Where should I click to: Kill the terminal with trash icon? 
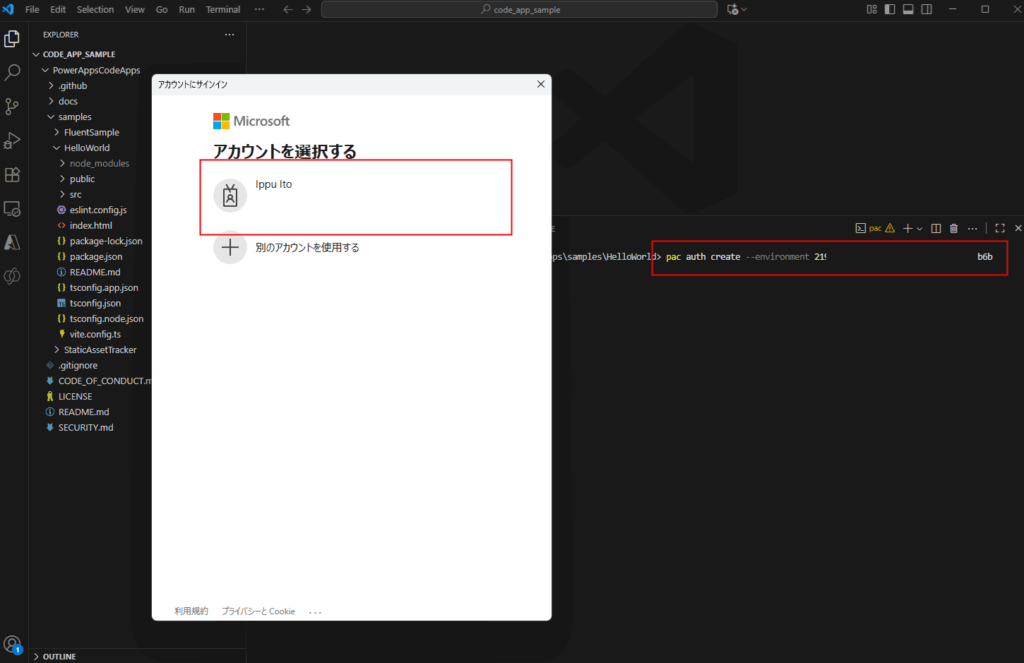click(x=953, y=228)
